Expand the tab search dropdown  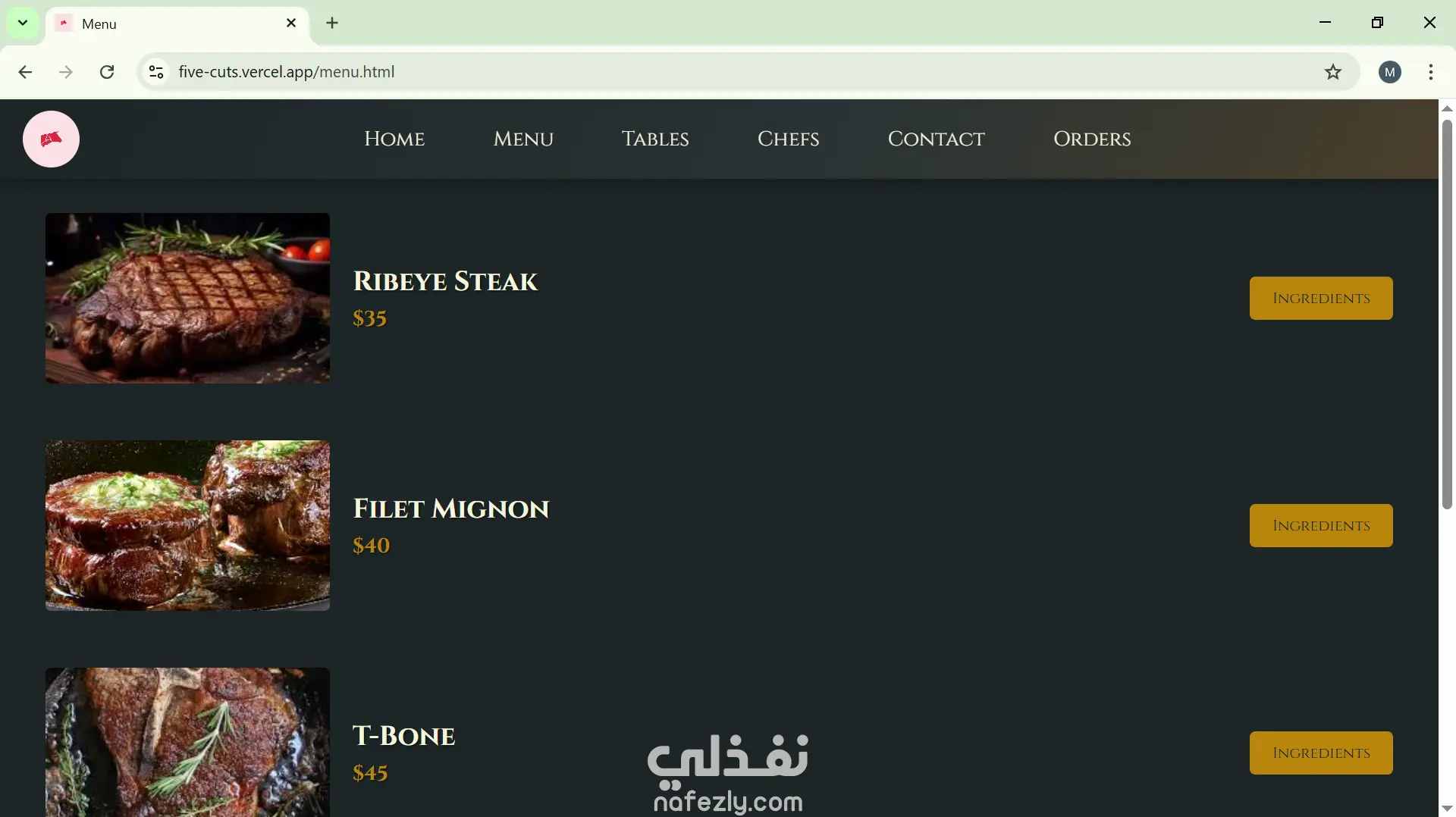(23, 23)
